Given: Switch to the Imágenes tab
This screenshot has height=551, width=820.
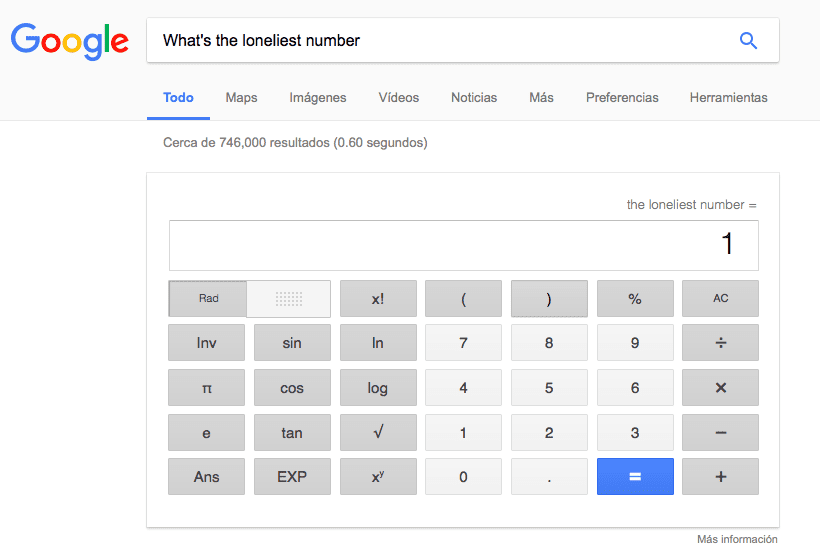Looking at the screenshot, I should click(318, 98).
